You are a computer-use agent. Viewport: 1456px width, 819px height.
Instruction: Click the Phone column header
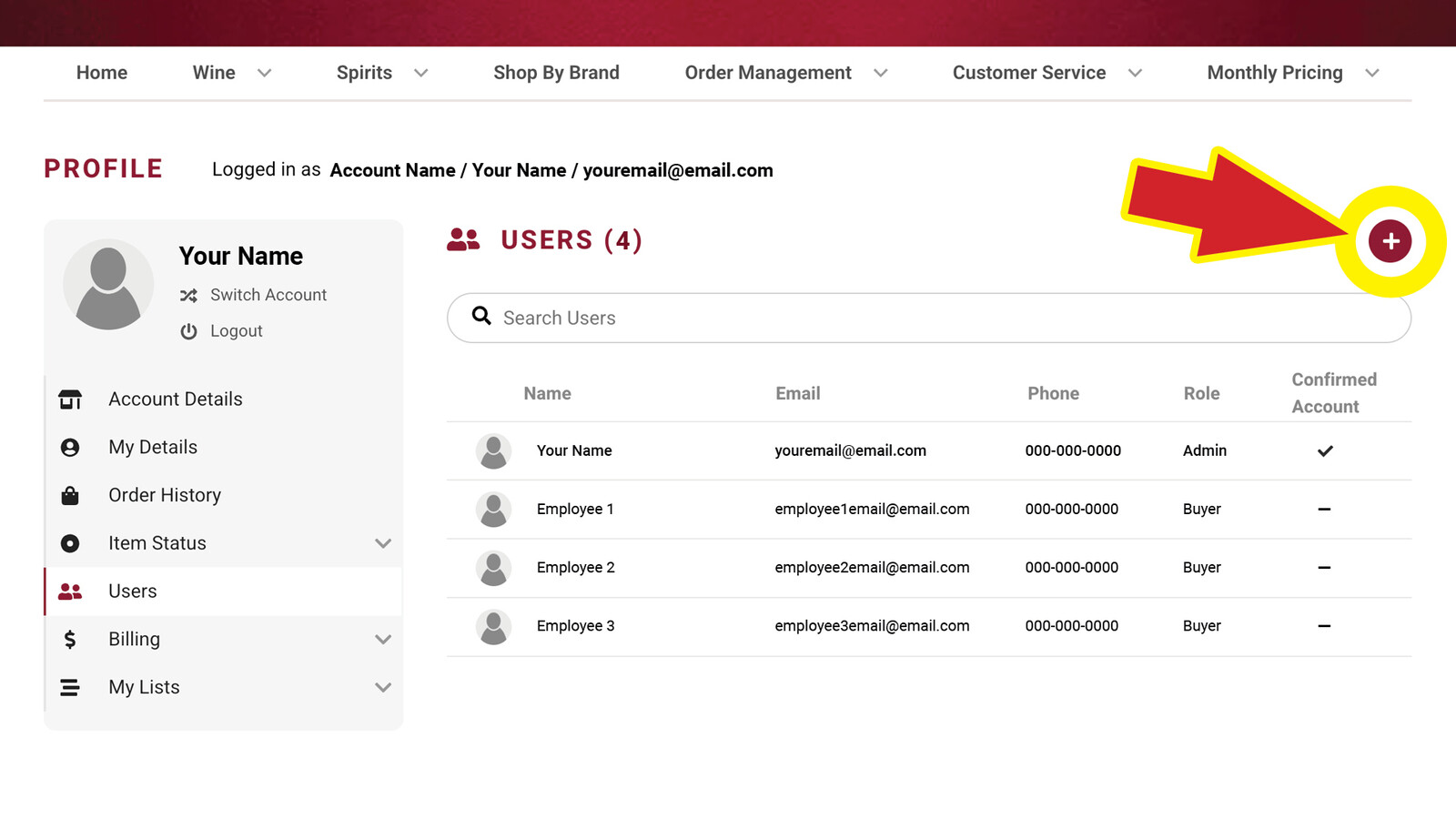pyautogui.click(x=1054, y=393)
